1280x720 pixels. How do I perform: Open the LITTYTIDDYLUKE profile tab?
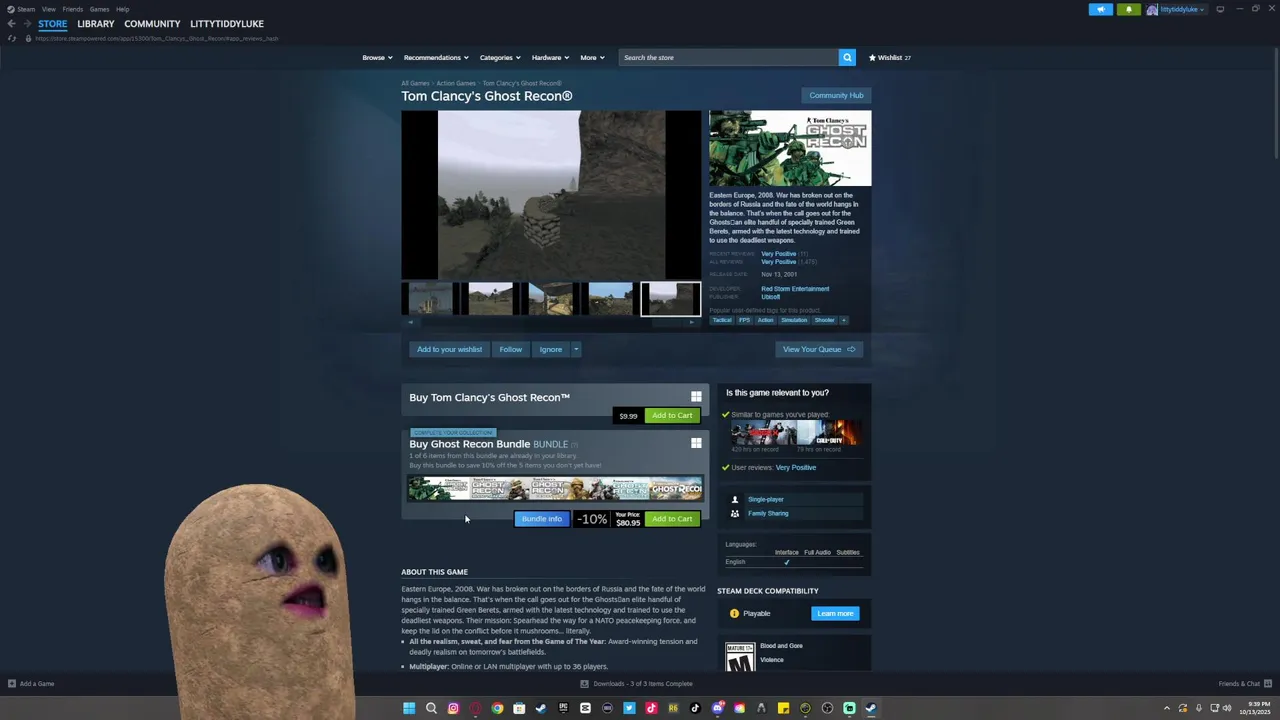coord(227,24)
